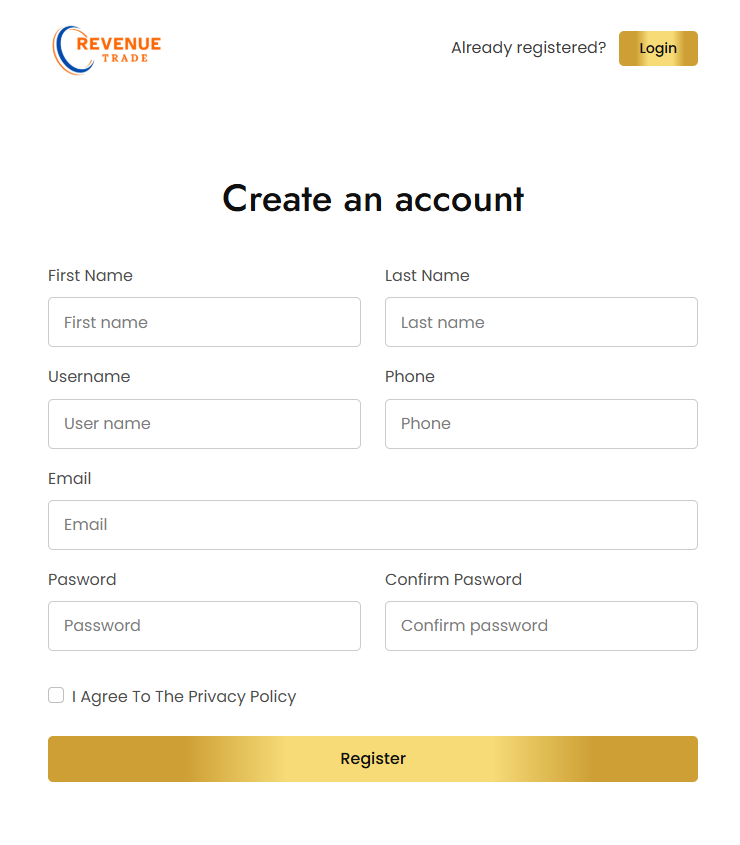Click the Login button
The height and width of the screenshot is (845, 740).
(658, 48)
